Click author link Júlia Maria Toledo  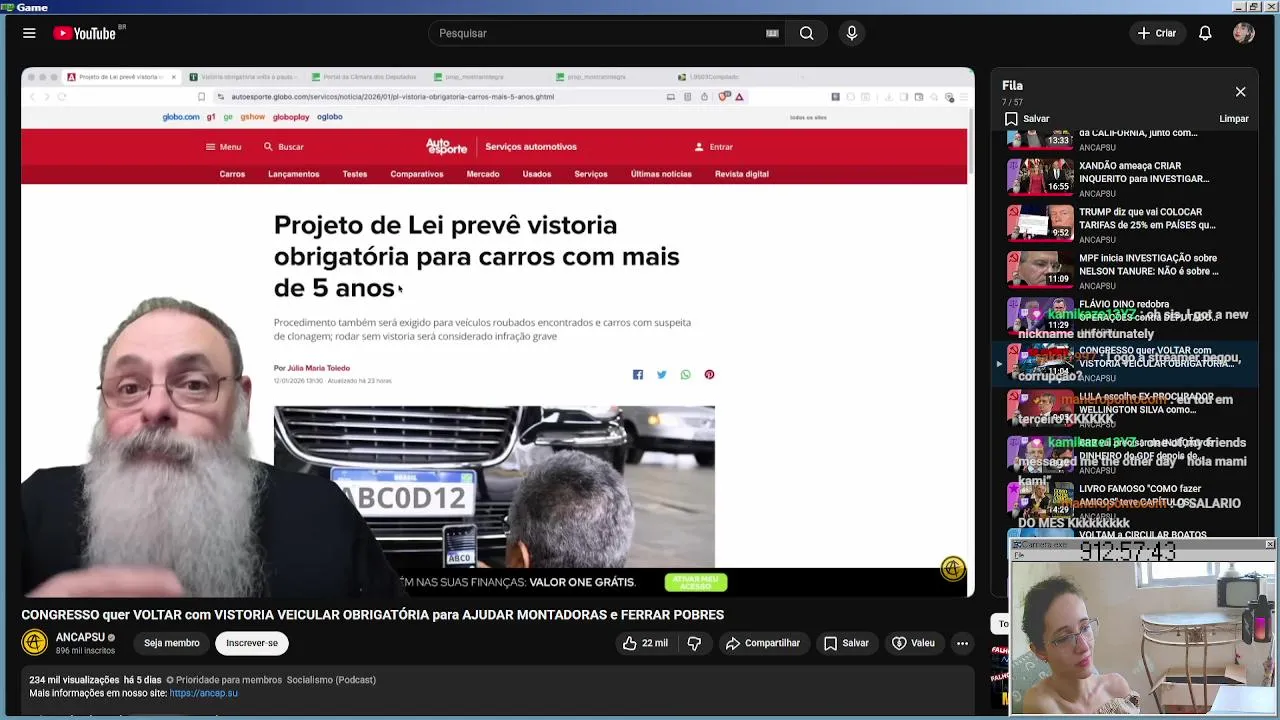coord(319,368)
